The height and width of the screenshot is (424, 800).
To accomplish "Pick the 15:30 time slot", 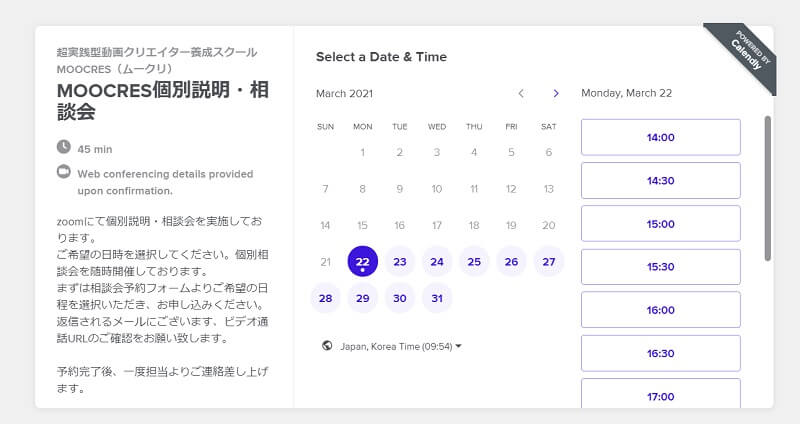I will [x=660, y=267].
